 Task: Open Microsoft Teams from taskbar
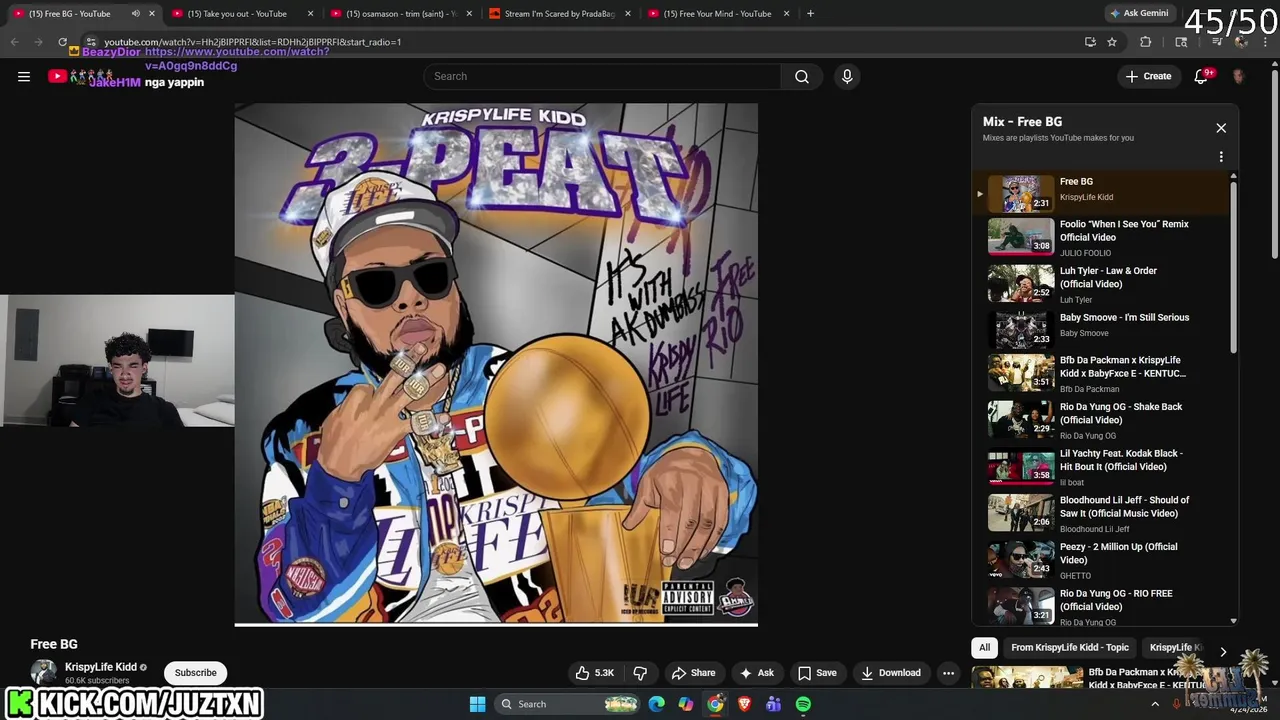point(773,704)
